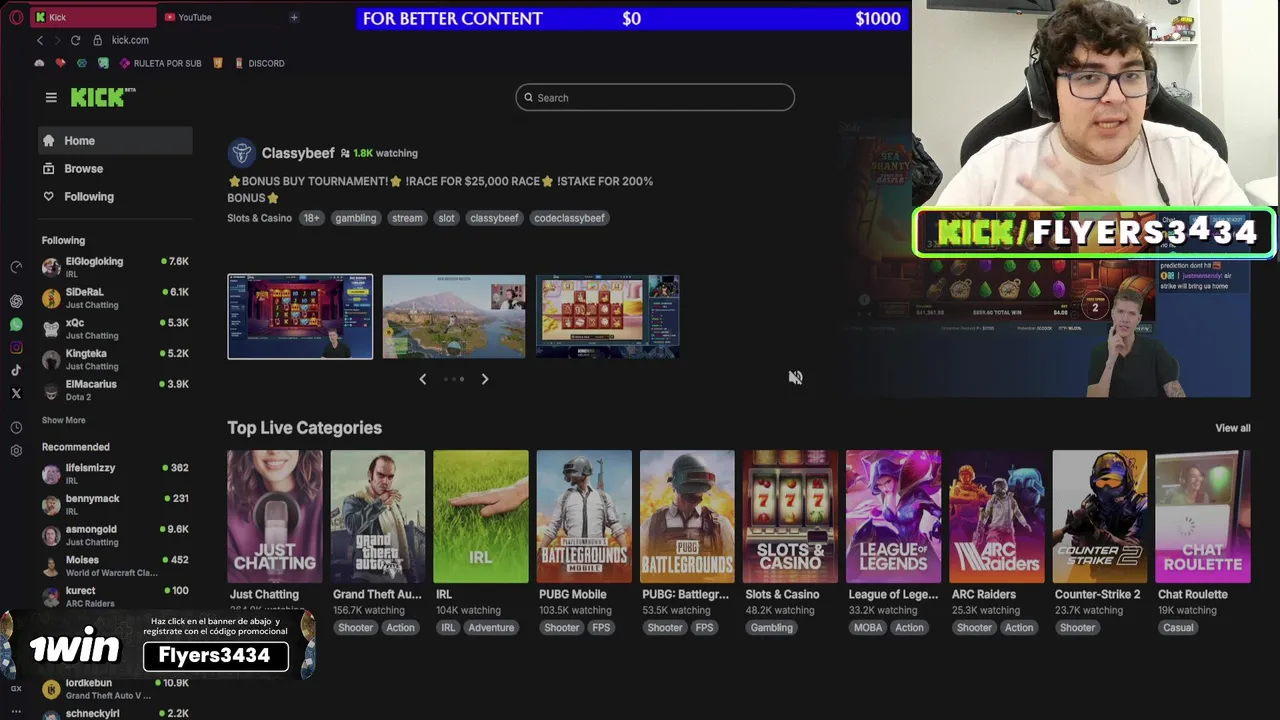1280x720 pixels.
Task: Focus the Kick search box
Action: click(655, 97)
